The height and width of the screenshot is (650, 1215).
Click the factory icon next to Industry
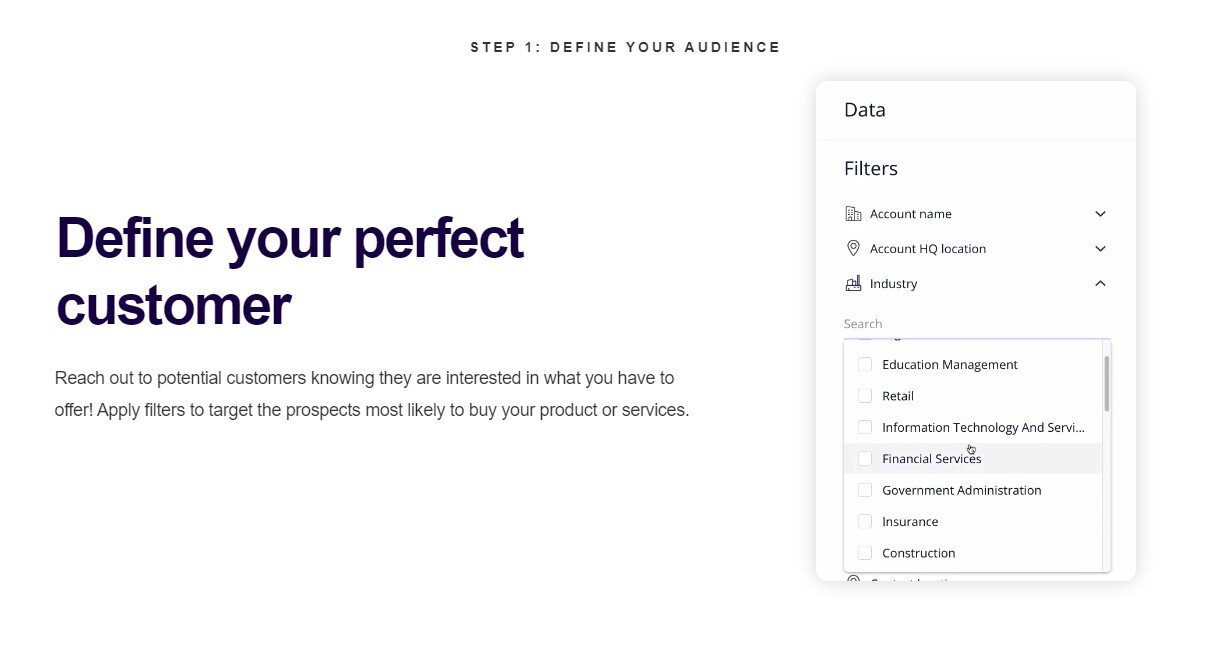[x=853, y=284]
